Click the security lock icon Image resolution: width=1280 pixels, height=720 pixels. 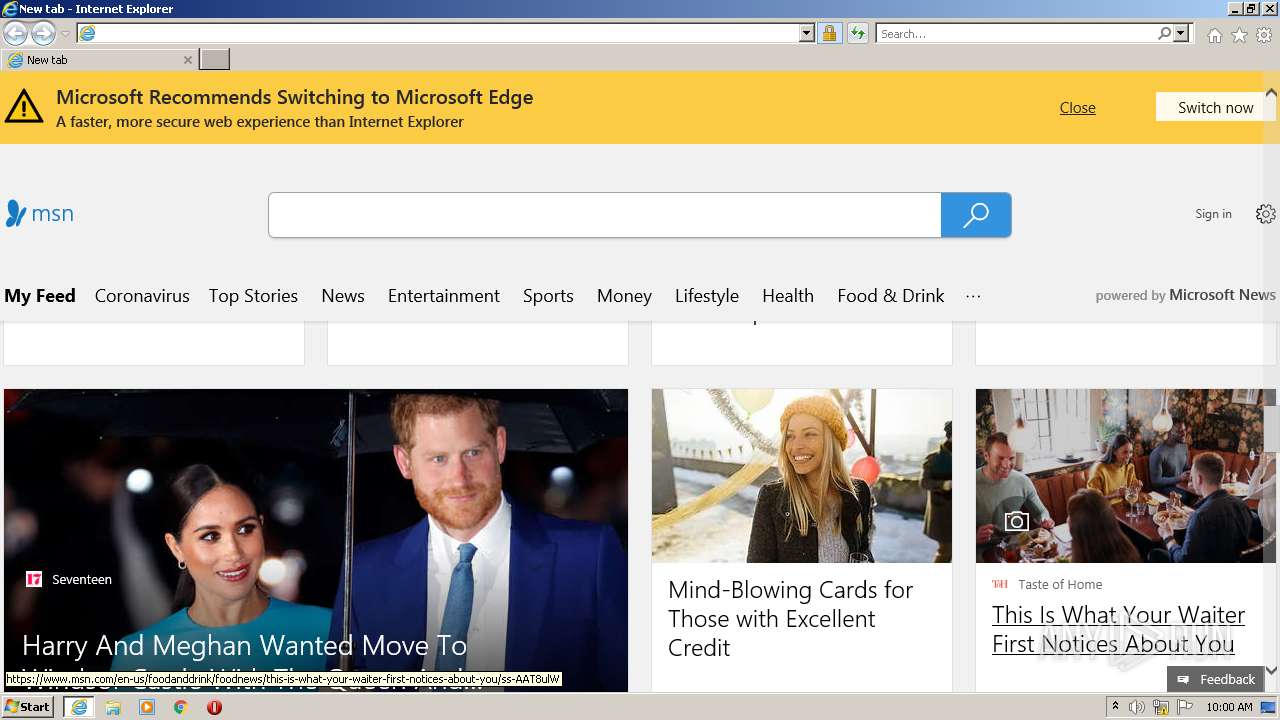point(829,33)
